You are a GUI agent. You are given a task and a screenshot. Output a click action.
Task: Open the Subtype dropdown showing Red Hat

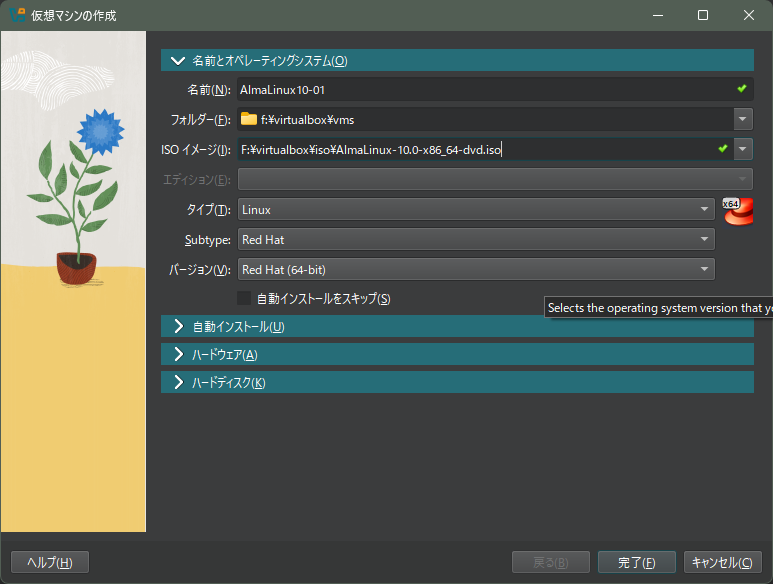[x=476, y=240]
